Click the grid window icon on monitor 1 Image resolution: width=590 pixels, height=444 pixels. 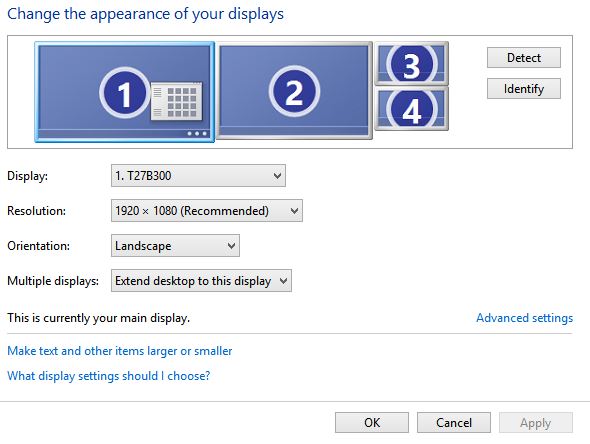pos(176,101)
